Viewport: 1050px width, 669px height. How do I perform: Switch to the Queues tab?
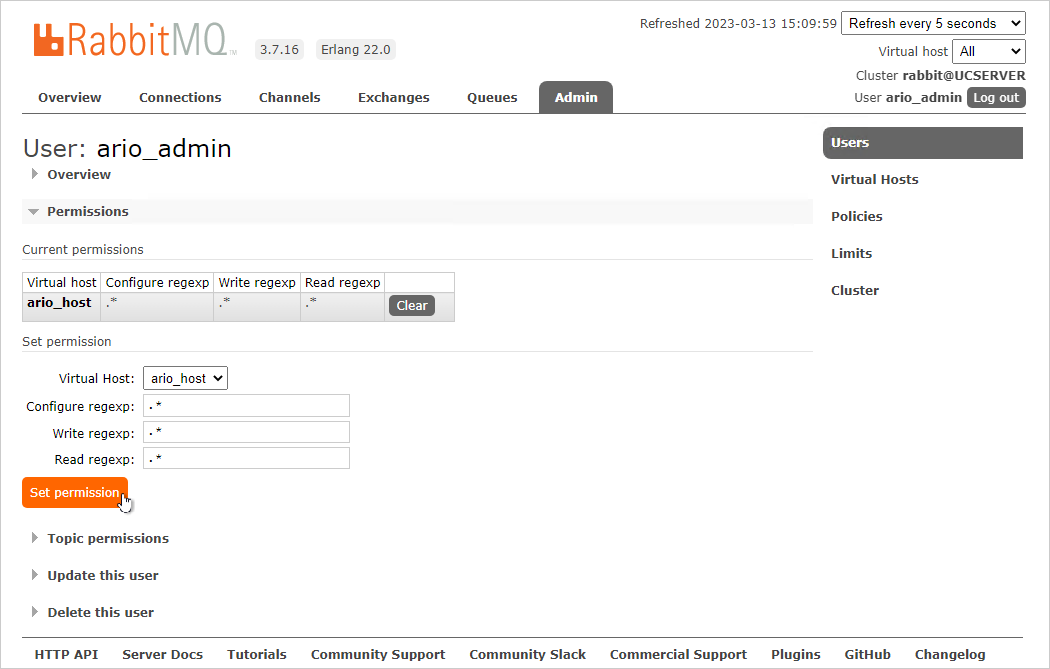[x=492, y=97]
